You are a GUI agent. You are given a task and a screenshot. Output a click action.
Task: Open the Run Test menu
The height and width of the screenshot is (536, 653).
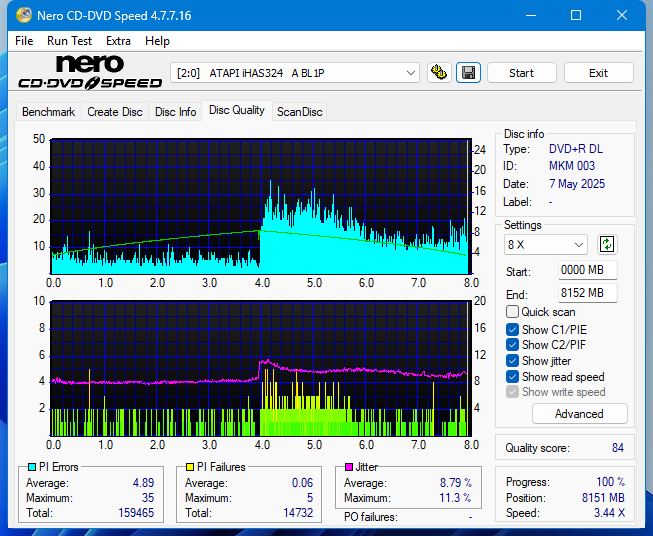coord(69,41)
